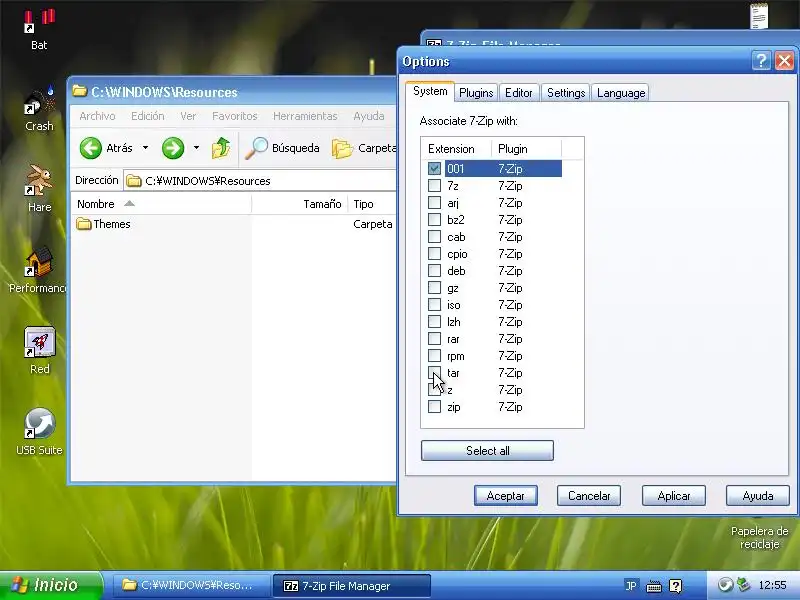Switch to C:\WINDOWS\Resources taskbar button

[191, 585]
